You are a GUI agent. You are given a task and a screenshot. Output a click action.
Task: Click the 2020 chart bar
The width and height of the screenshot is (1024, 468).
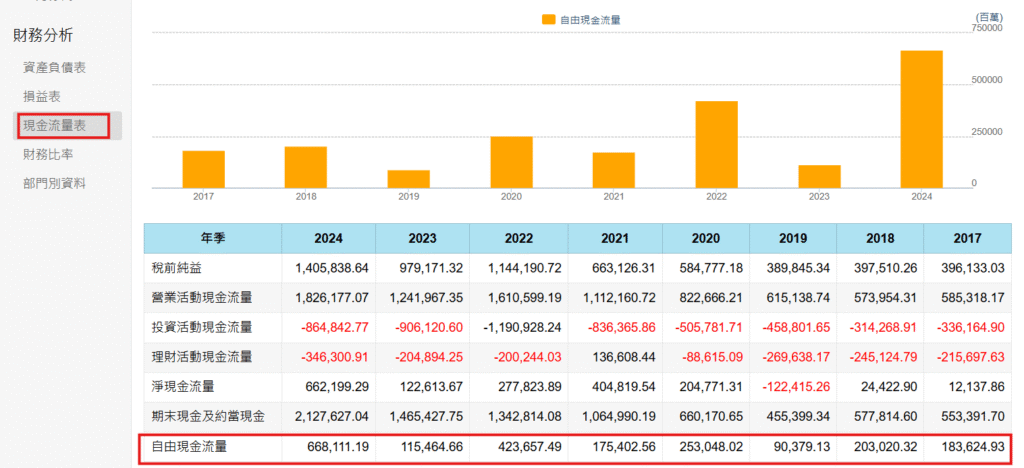tap(511, 162)
